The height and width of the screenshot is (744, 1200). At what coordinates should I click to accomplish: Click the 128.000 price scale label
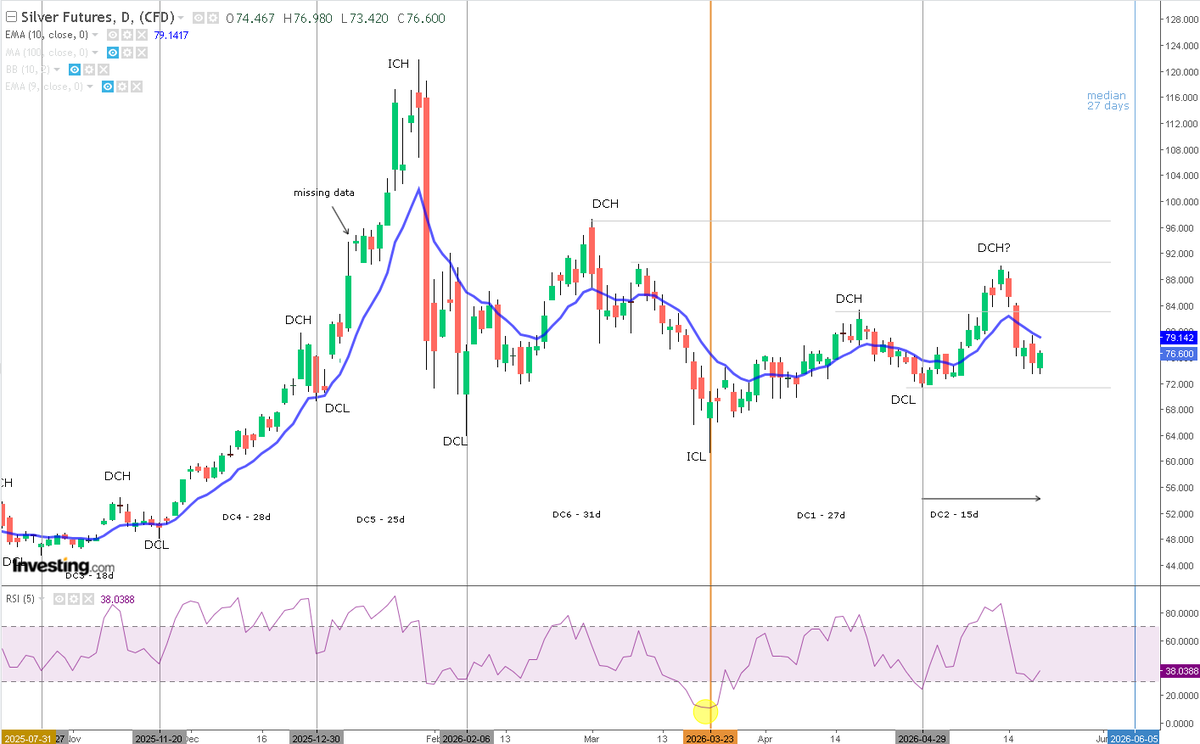1180,19
